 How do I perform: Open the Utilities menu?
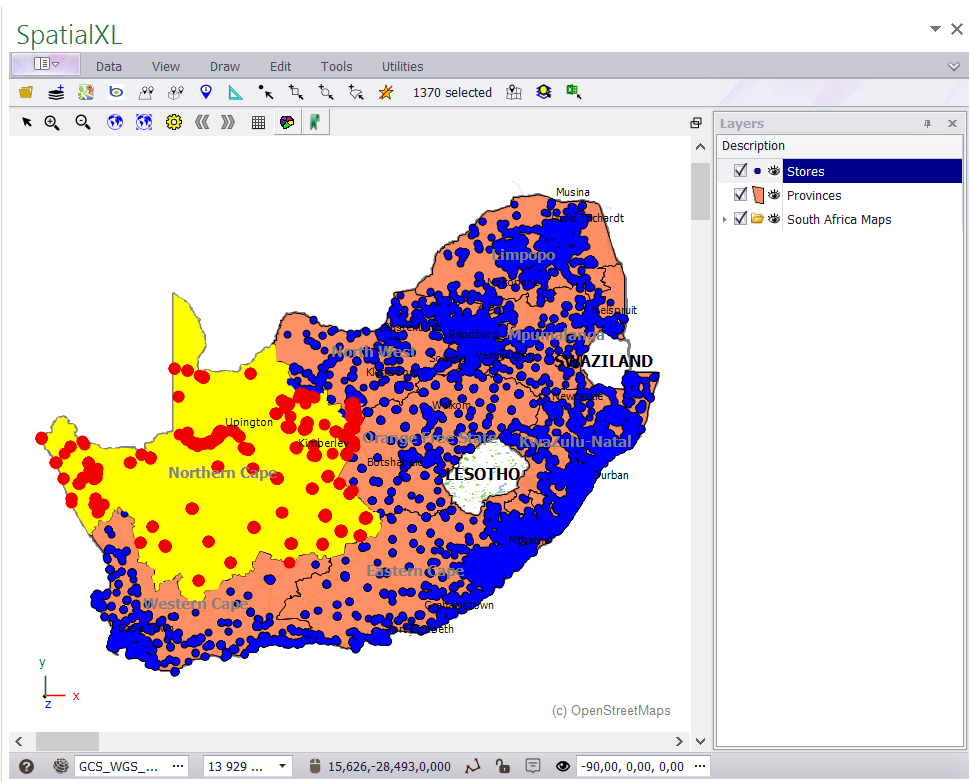coord(402,67)
